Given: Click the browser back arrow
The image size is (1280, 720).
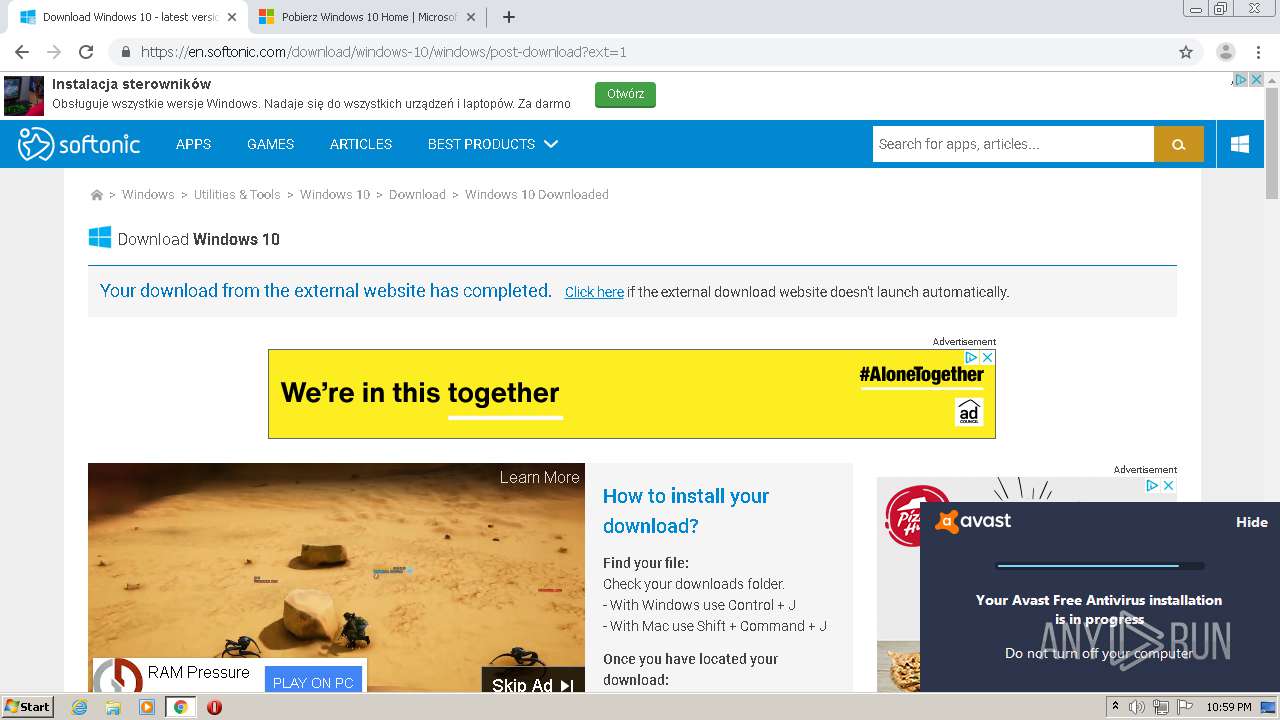Looking at the screenshot, I should coord(22,52).
